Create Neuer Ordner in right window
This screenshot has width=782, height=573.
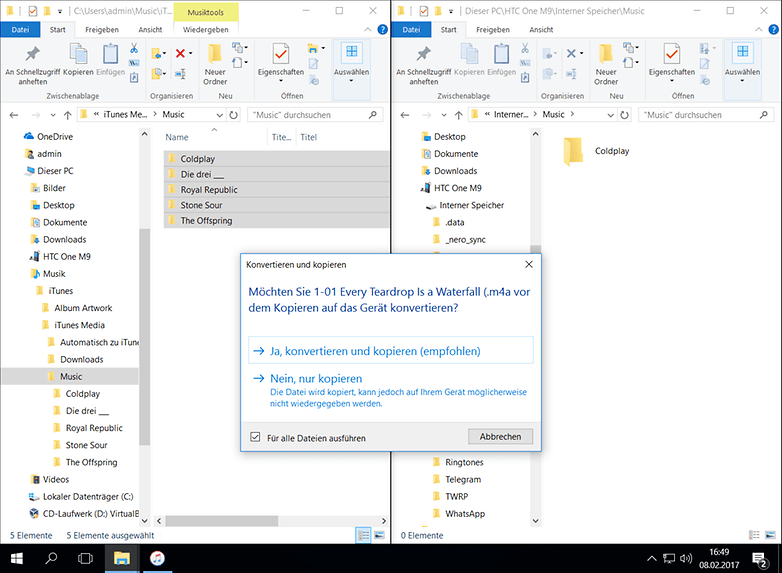click(606, 65)
